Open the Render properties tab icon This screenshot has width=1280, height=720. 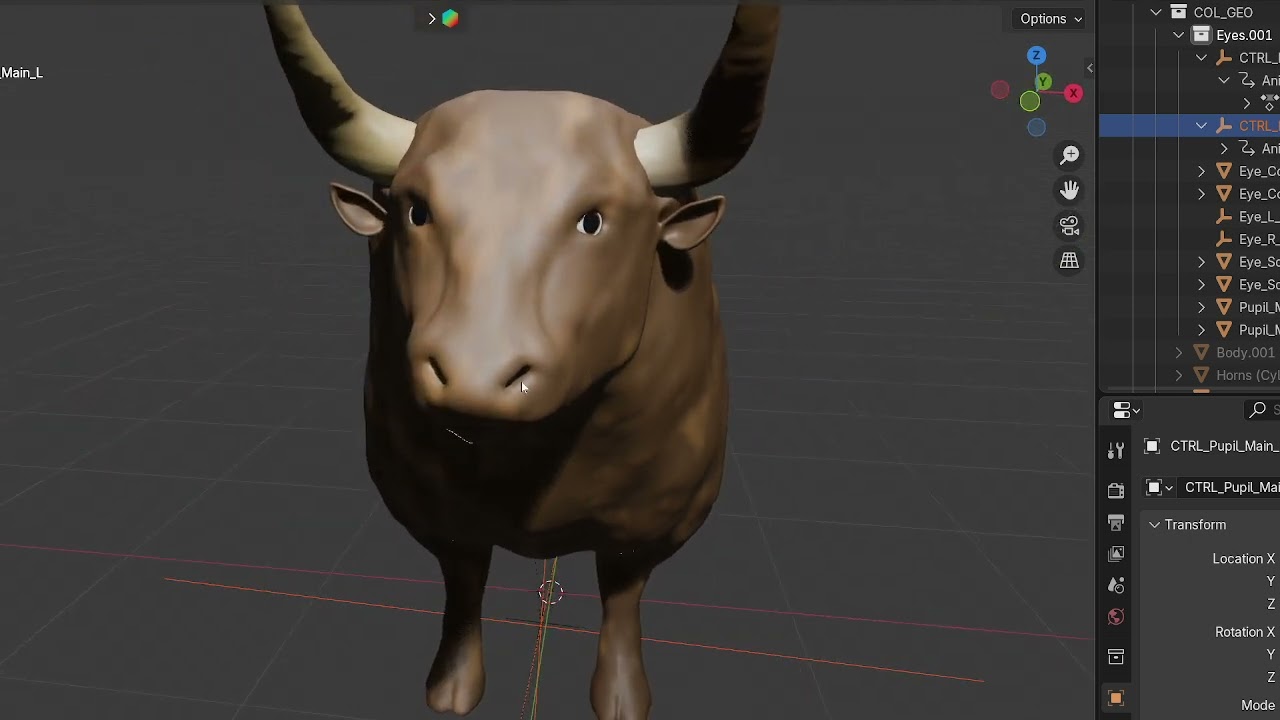click(x=1116, y=490)
